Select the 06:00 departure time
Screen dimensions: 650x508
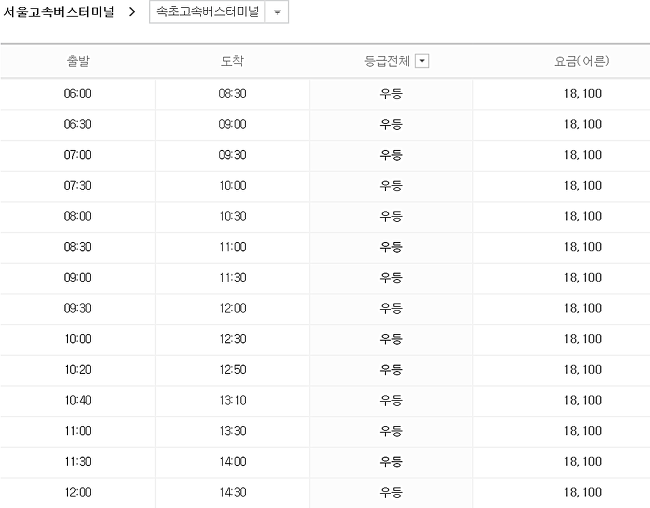[78, 93]
